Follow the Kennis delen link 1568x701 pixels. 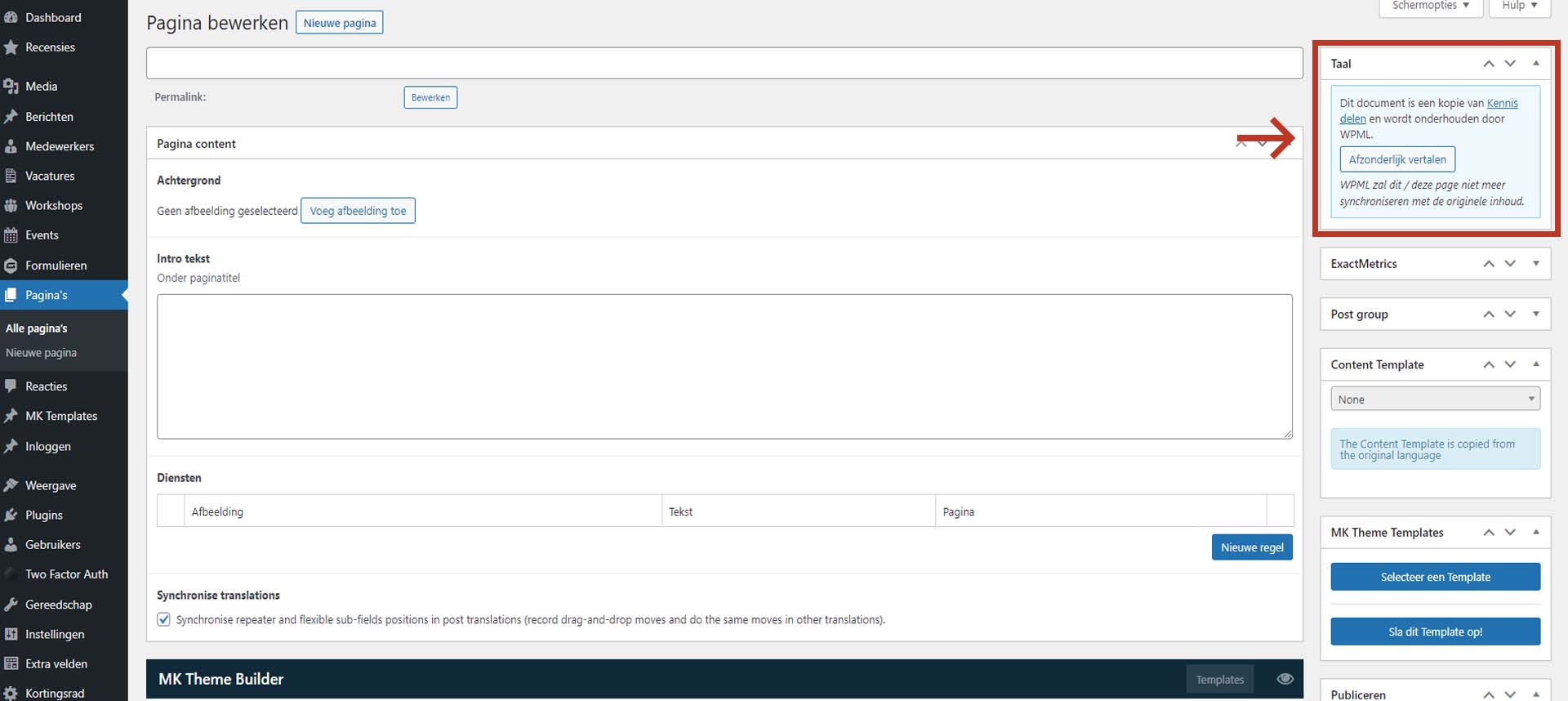(1502, 103)
